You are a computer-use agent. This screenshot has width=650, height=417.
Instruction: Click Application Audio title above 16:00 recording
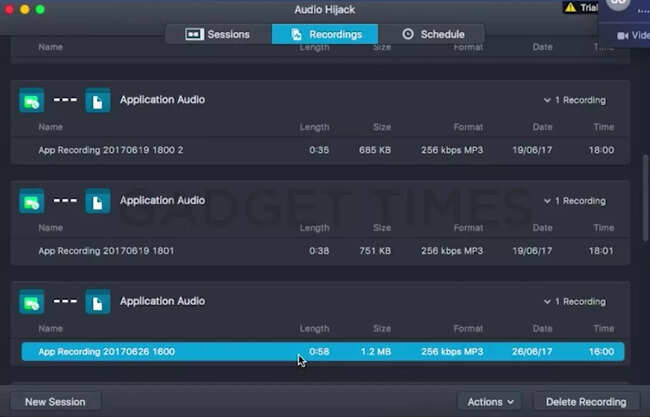click(x=162, y=301)
